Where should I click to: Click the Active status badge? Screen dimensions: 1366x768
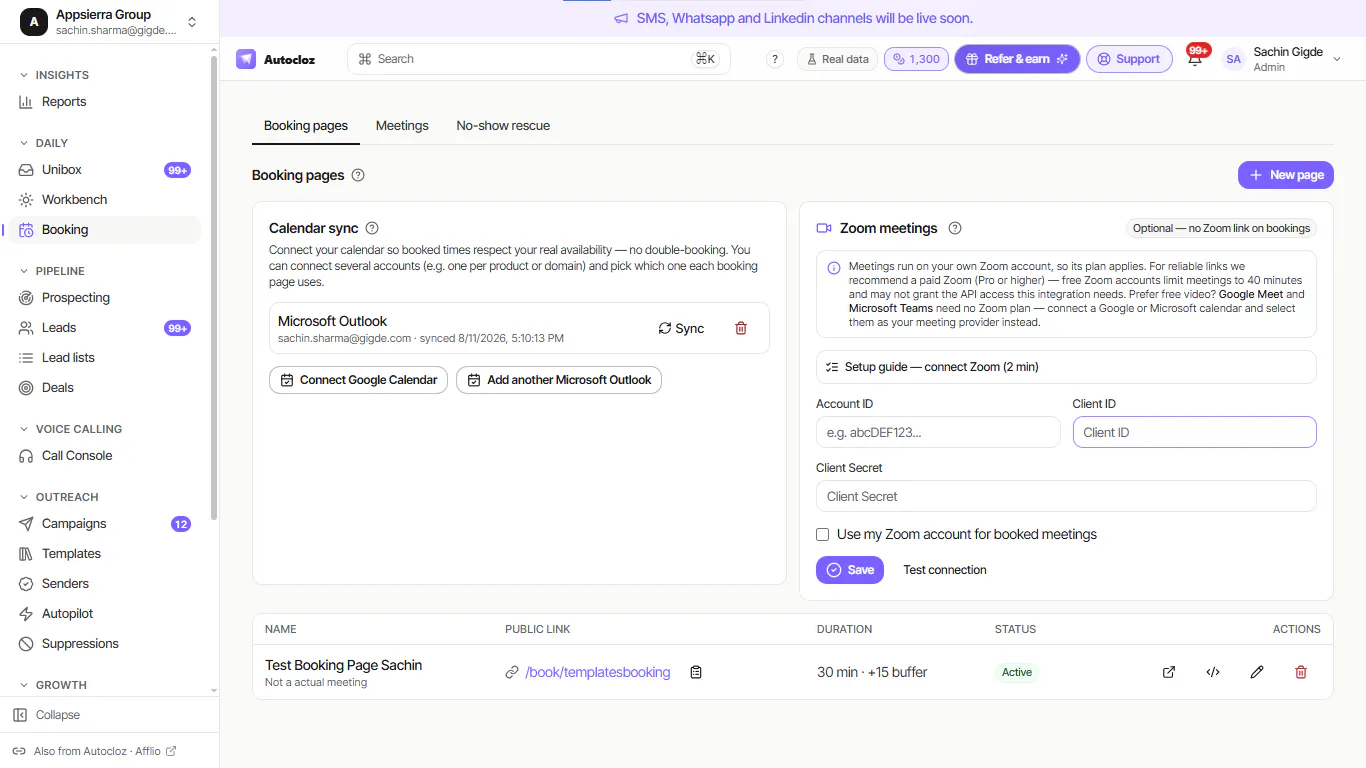click(1017, 672)
